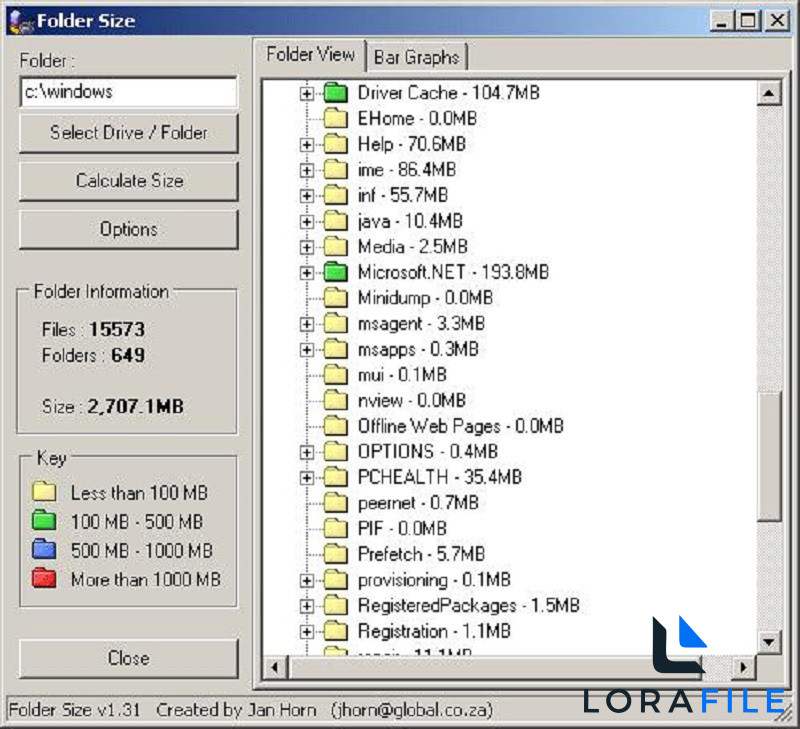
Task: Expand the Driver Cache tree node
Action: (307, 93)
